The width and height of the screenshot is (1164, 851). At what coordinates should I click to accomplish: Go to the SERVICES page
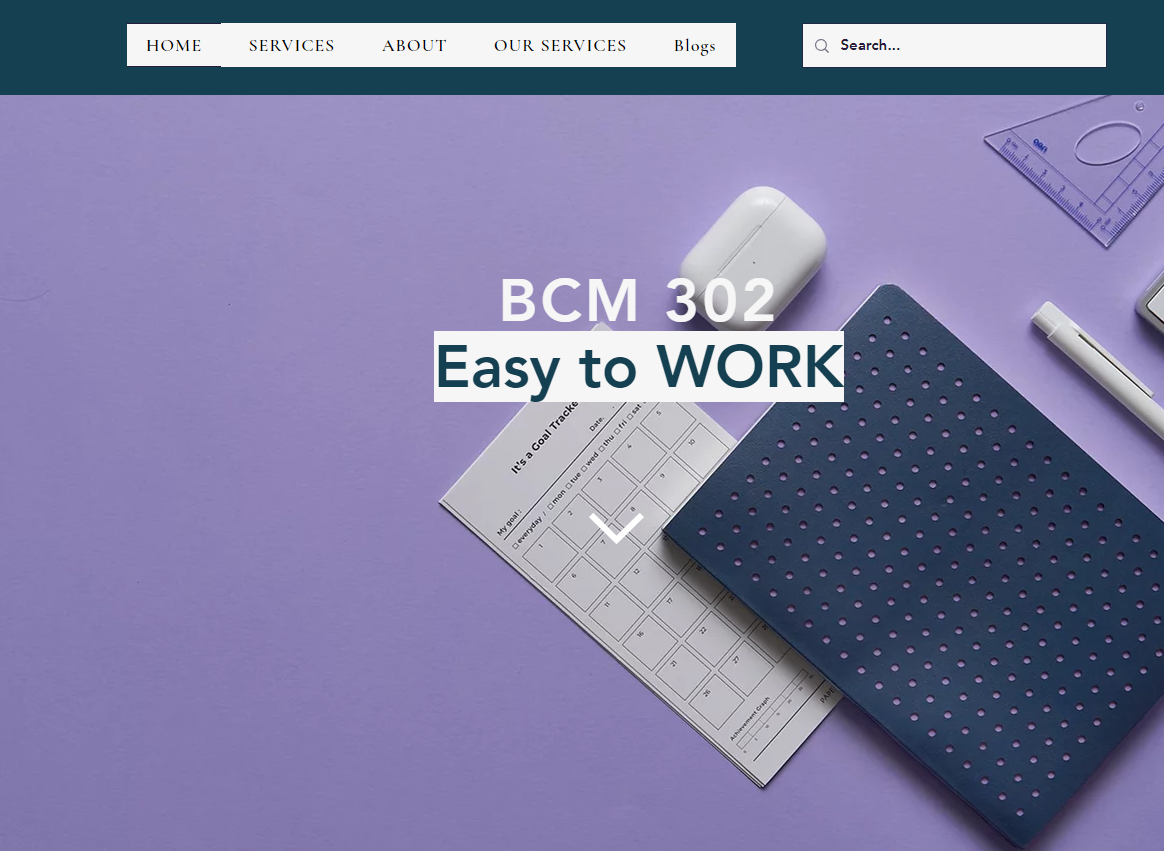pos(292,45)
